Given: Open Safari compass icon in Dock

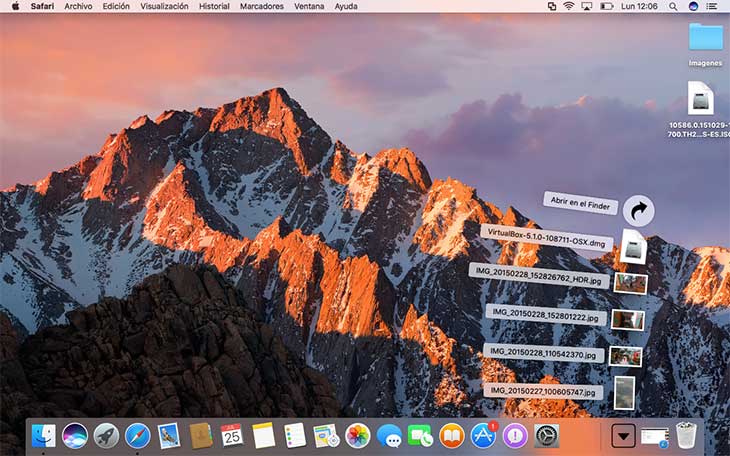Looking at the screenshot, I should [138, 436].
